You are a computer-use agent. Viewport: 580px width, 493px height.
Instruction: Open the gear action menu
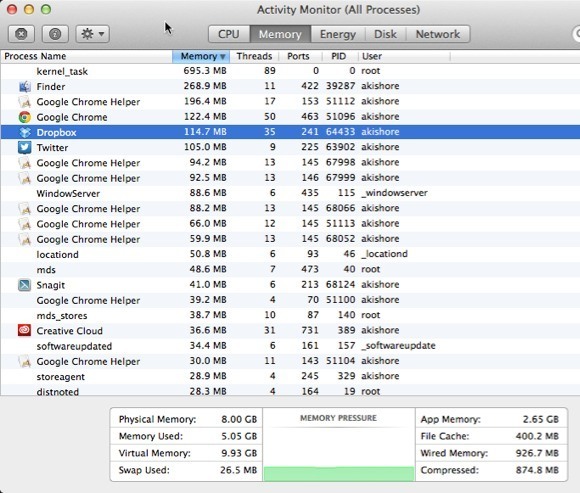(x=92, y=34)
